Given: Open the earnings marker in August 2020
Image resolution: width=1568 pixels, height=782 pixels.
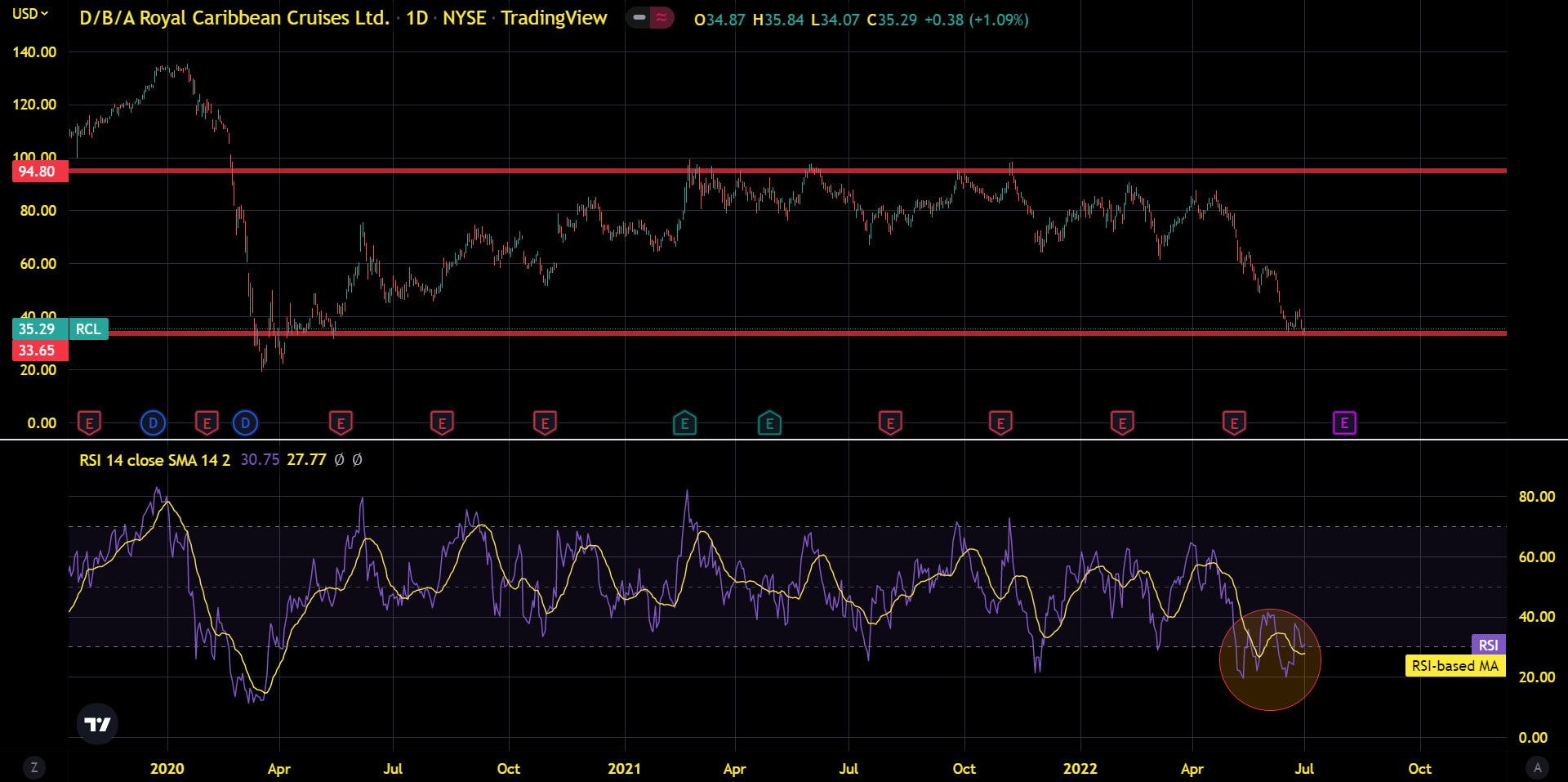Looking at the screenshot, I should click(x=442, y=422).
